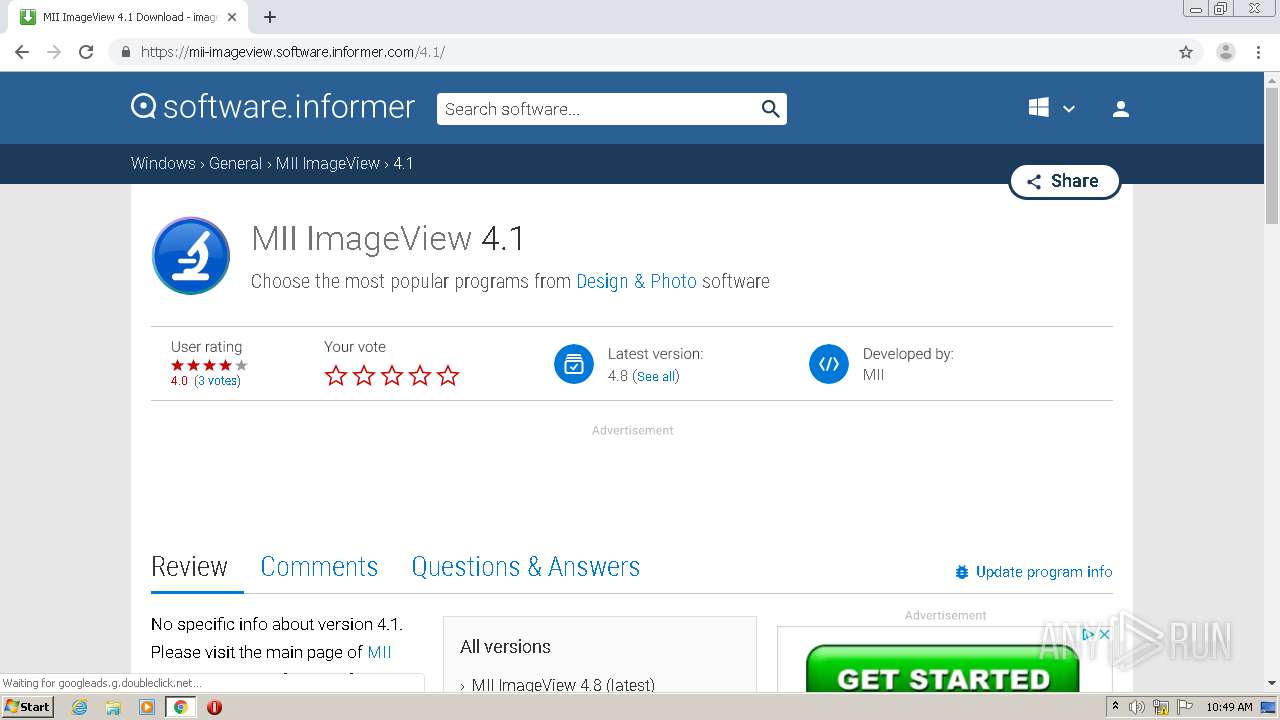Open the Windows breadcrumb link
The image size is (1280, 720).
(163, 163)
